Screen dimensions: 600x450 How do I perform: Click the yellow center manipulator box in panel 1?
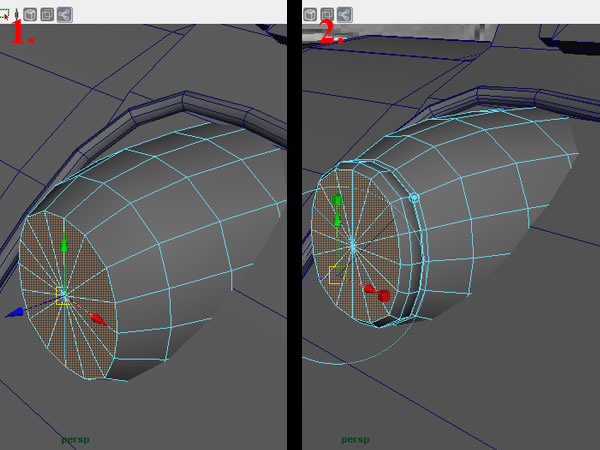click(64, 296)
